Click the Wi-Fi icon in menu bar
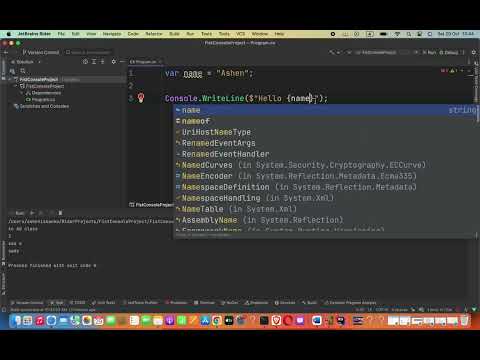The height and width of the screenshot is (360, 480). (x=397, y=34)
